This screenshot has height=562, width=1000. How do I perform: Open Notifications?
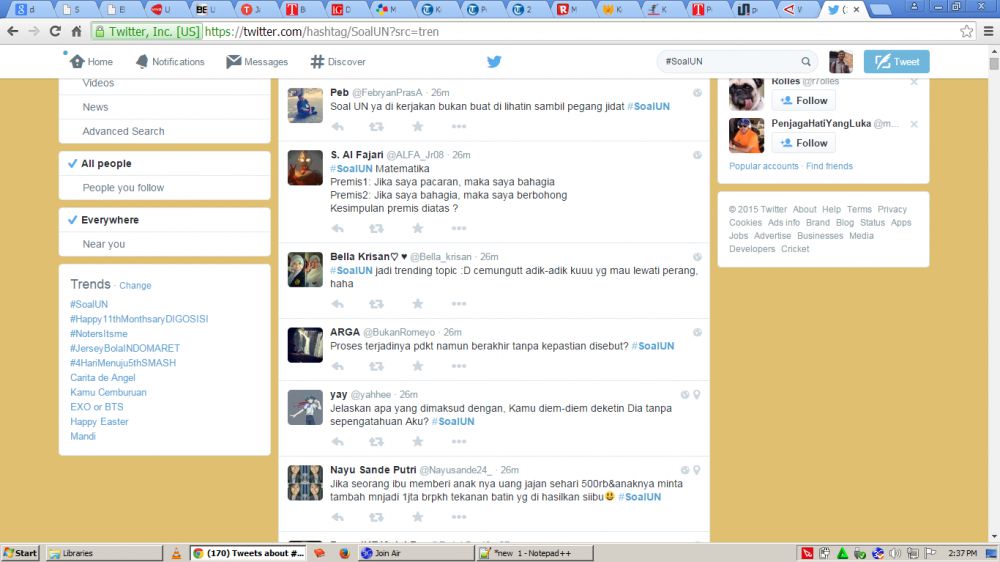(x=170, y=62)
